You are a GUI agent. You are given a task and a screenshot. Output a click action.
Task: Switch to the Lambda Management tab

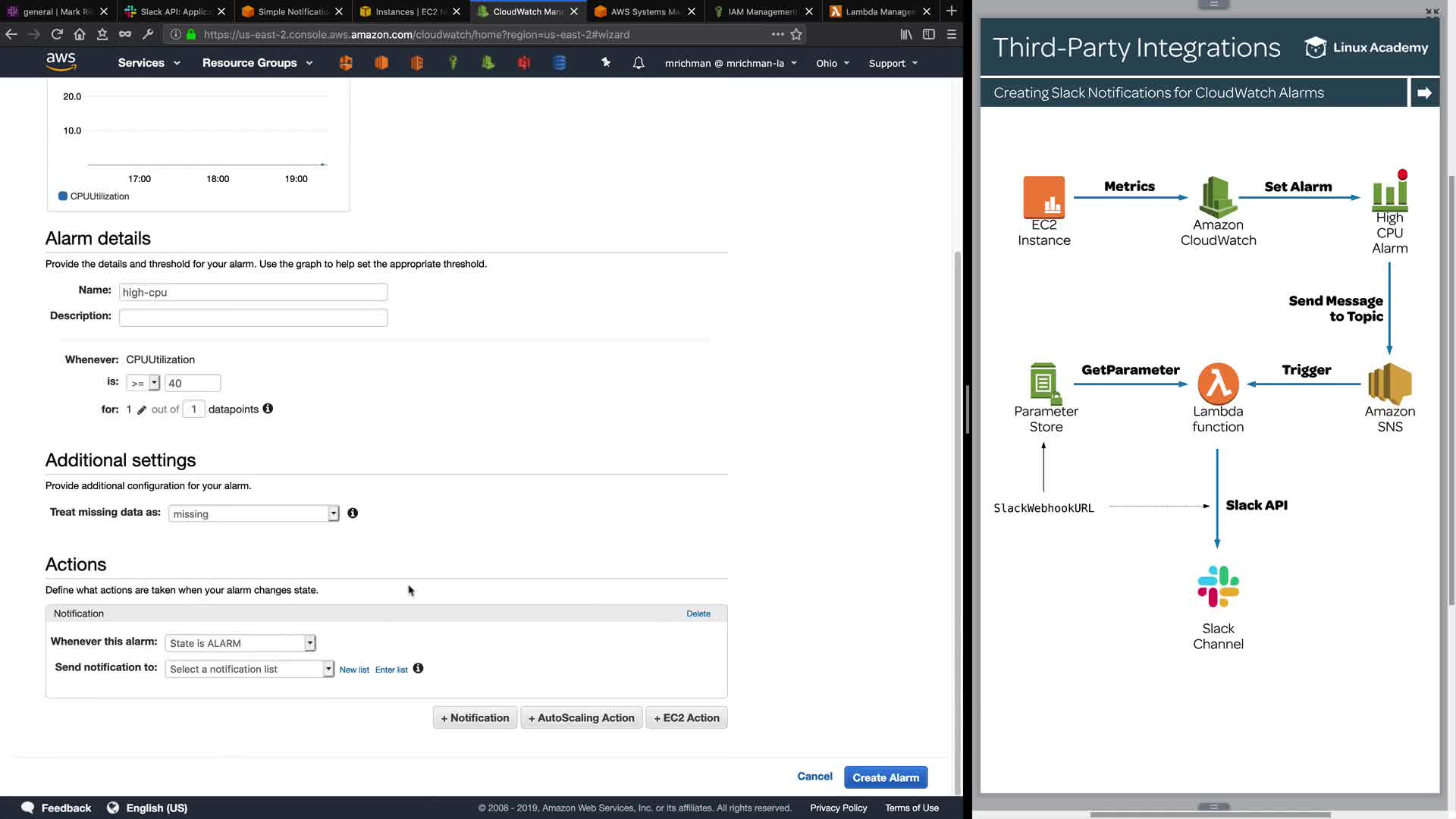click(x=879, y=11)
